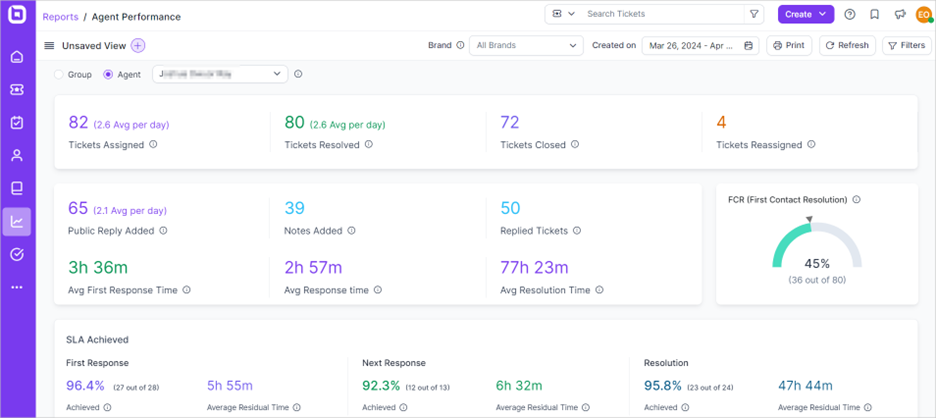Image resolution: width=936 pixels, height=418 pixels.
Task: Click the BoldDesk logo icon
Action: point(17,16)
